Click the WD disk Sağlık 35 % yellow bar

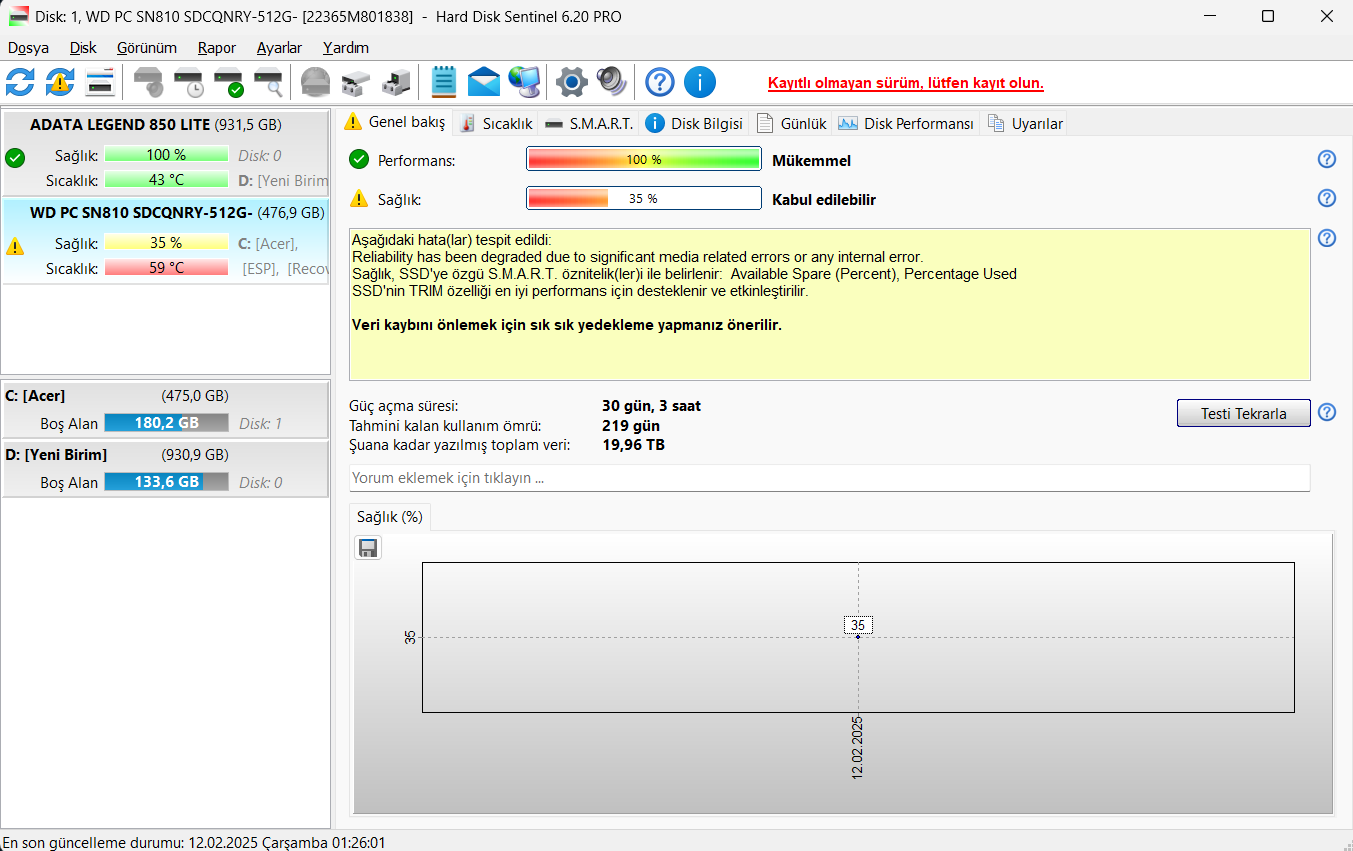coord(166,243)
